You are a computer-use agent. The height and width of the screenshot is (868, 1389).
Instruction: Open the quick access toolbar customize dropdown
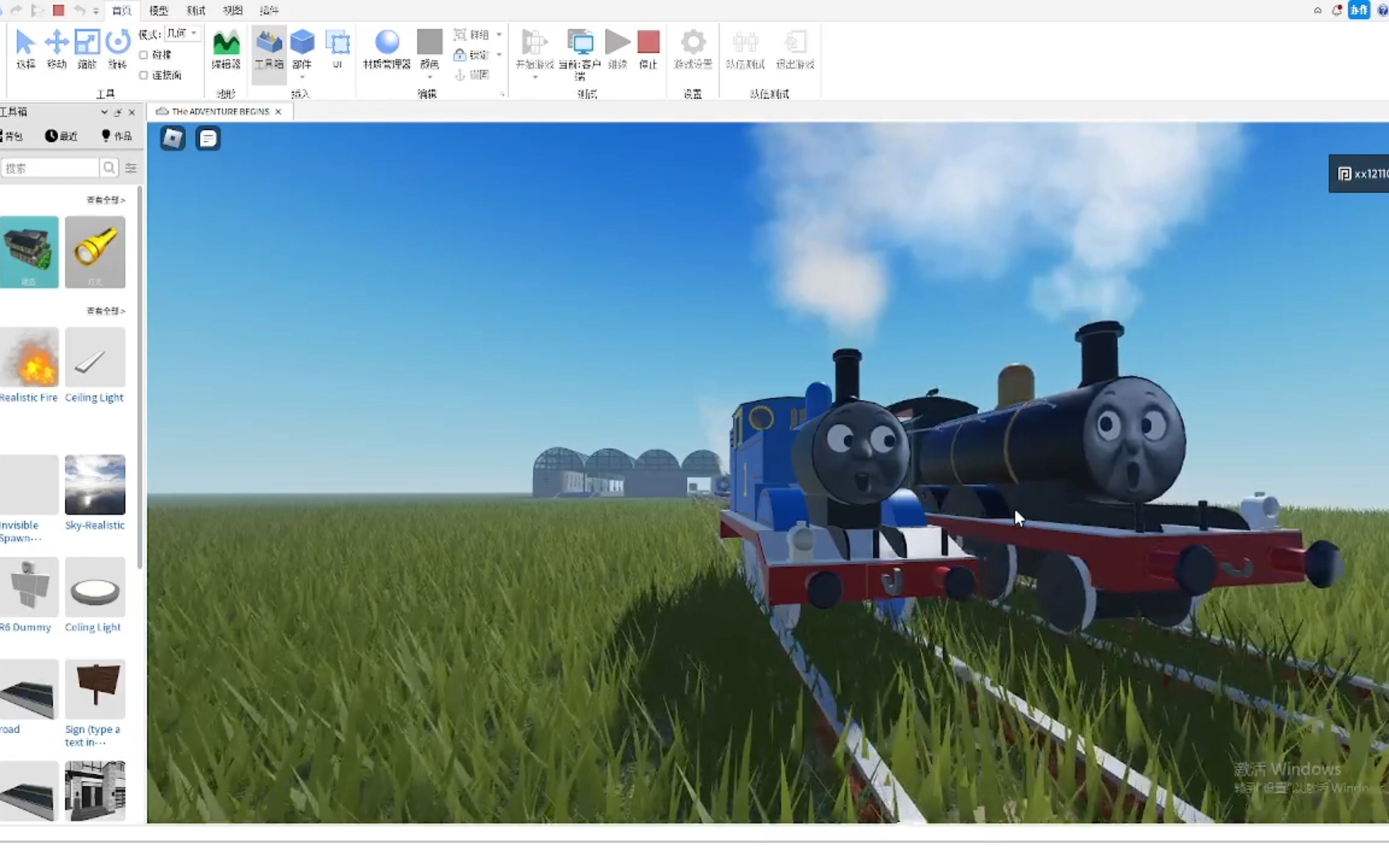[x=96, y=11]
